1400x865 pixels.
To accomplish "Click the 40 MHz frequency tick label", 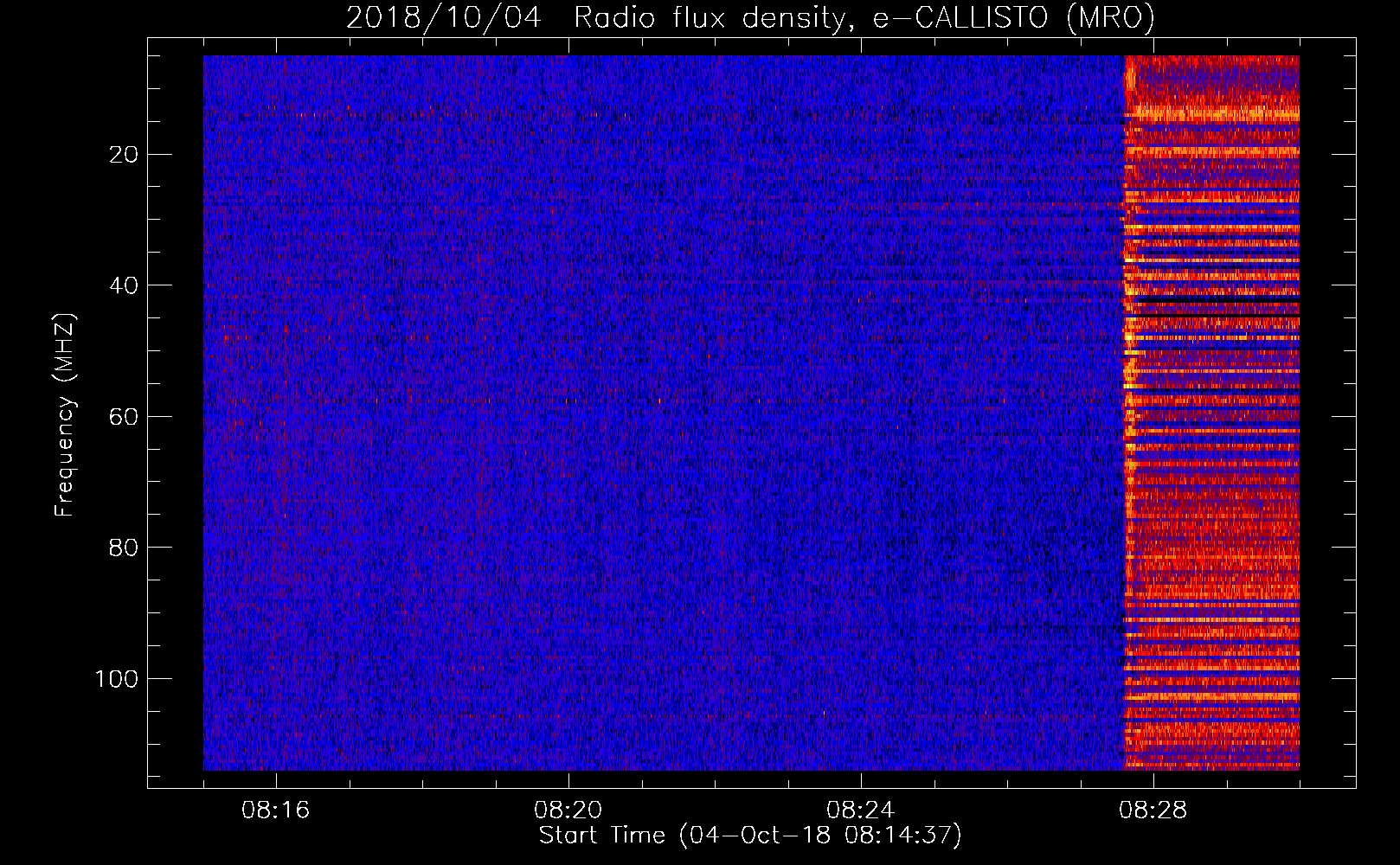I will tap(125, 285).
